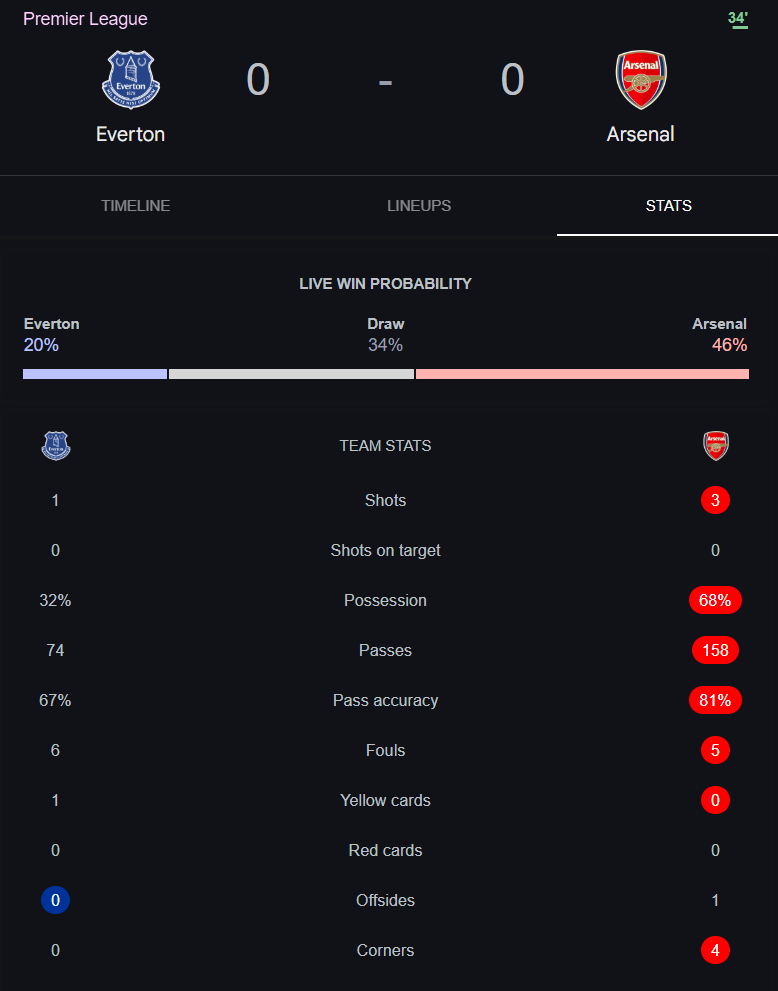Click Everton's blue Offsides badge
This screenshot has width=778, height=991.
[x=56, y=899]
